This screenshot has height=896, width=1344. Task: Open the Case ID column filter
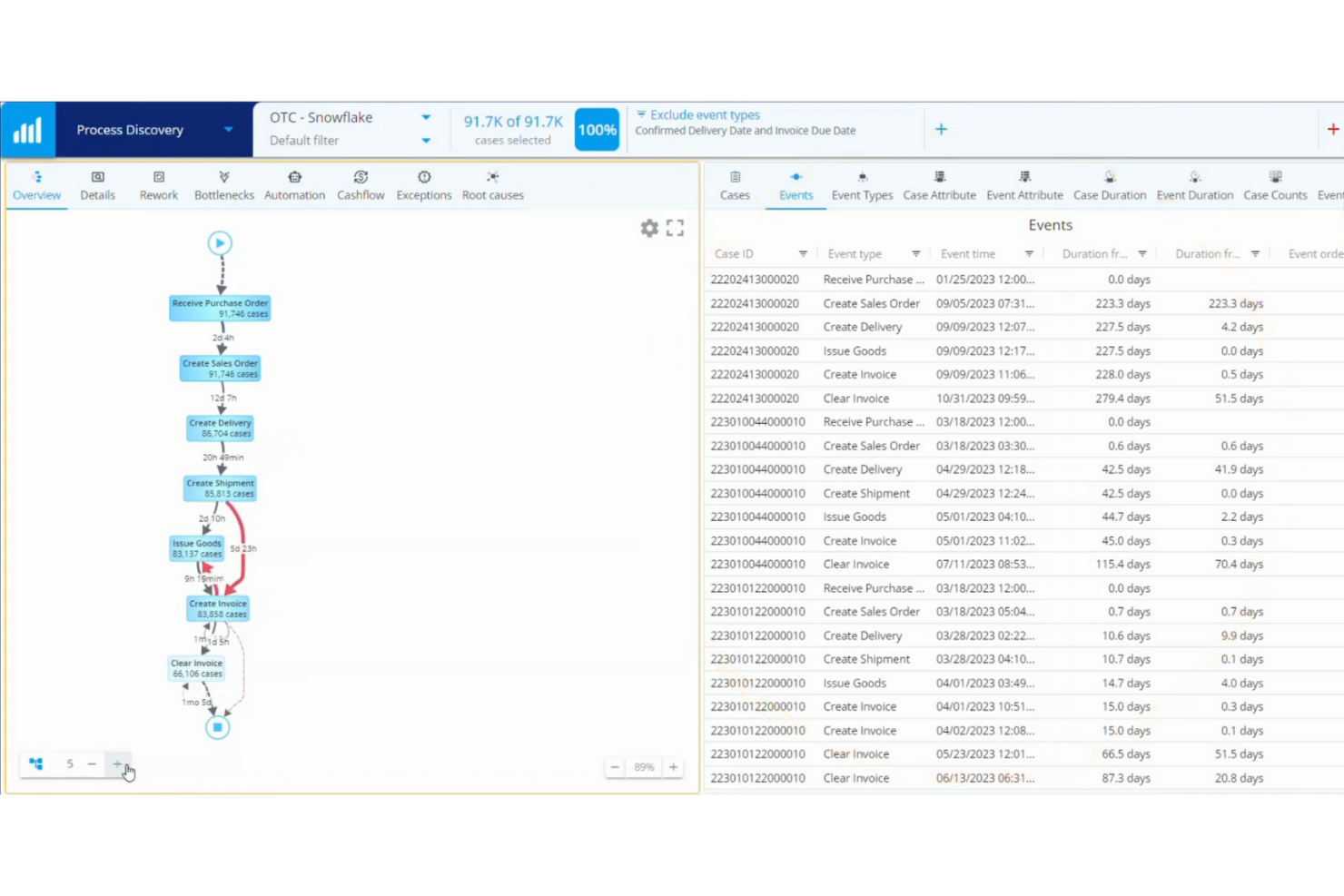pyautogui.click(x=803, y=253)
